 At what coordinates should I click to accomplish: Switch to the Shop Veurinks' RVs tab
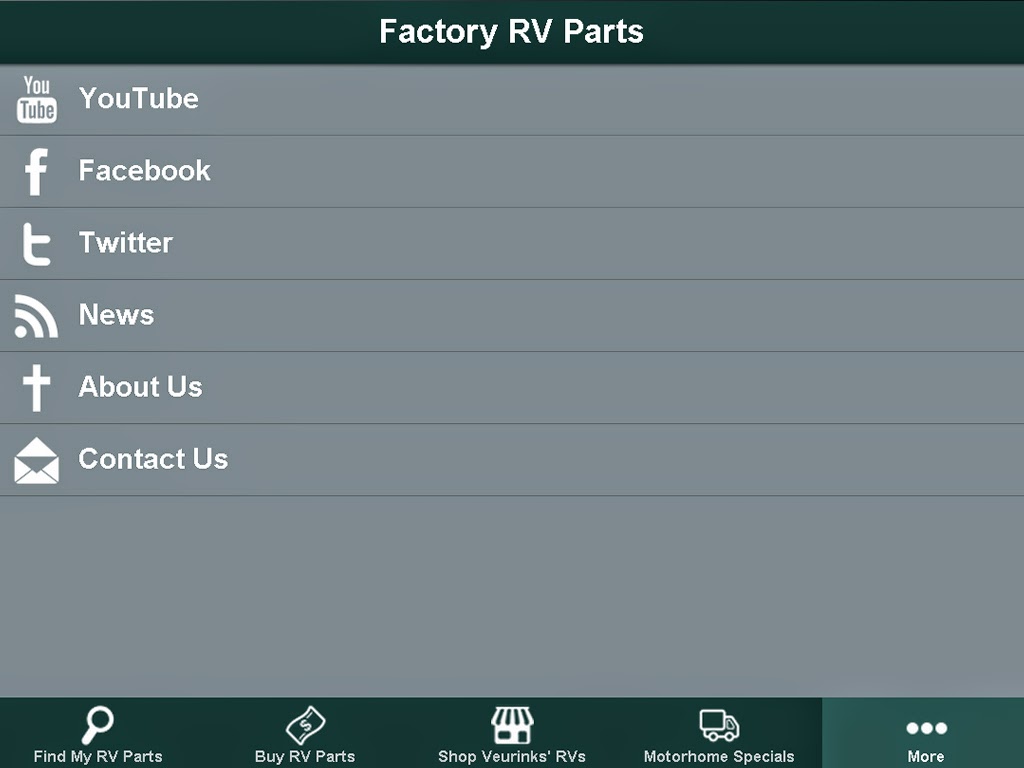coord(512,735)
